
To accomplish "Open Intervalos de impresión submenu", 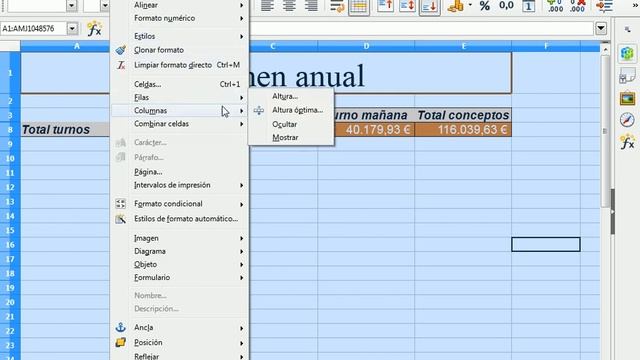I will tap(180, 185).
